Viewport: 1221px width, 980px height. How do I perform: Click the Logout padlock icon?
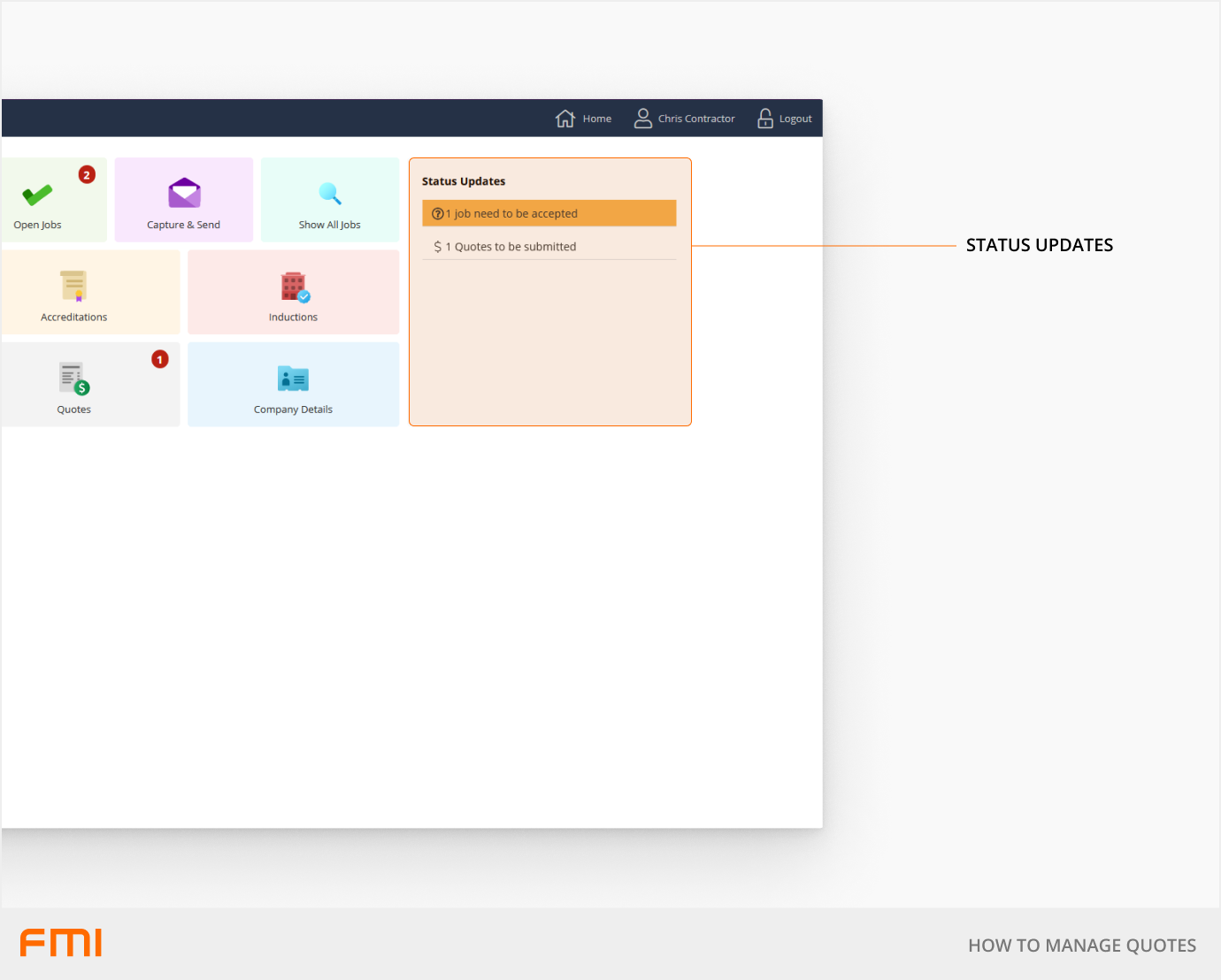tap(765, 119)
